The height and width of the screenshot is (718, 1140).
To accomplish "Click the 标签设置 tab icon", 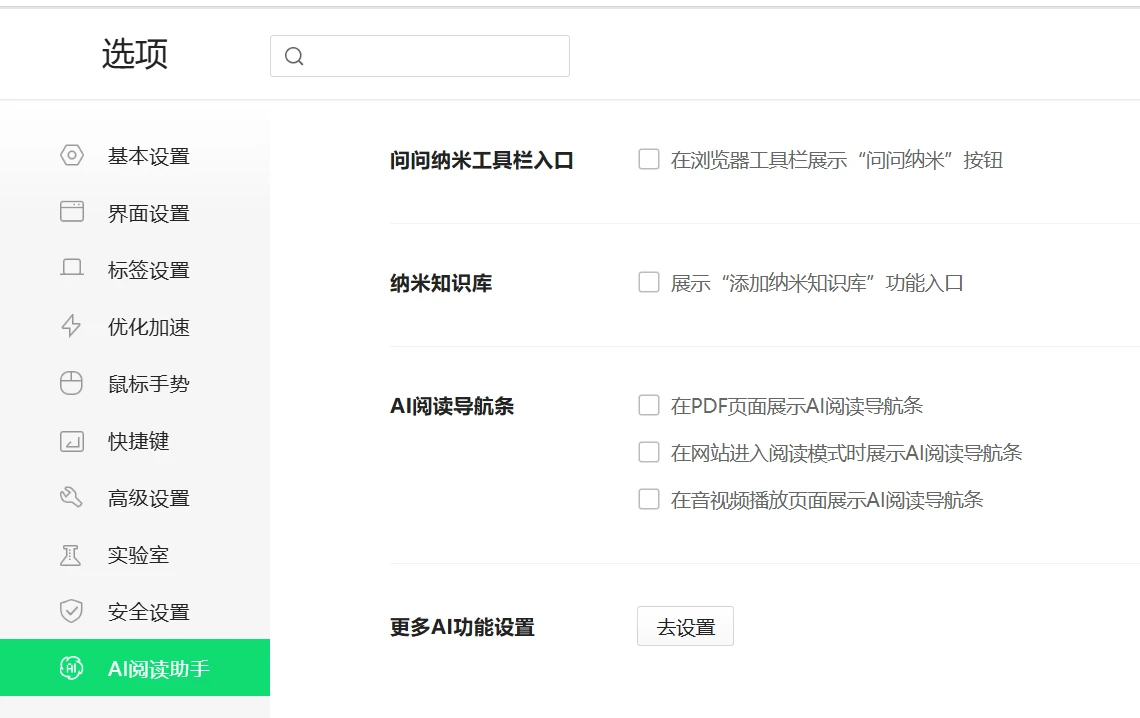I will click(x=70, y=270).
